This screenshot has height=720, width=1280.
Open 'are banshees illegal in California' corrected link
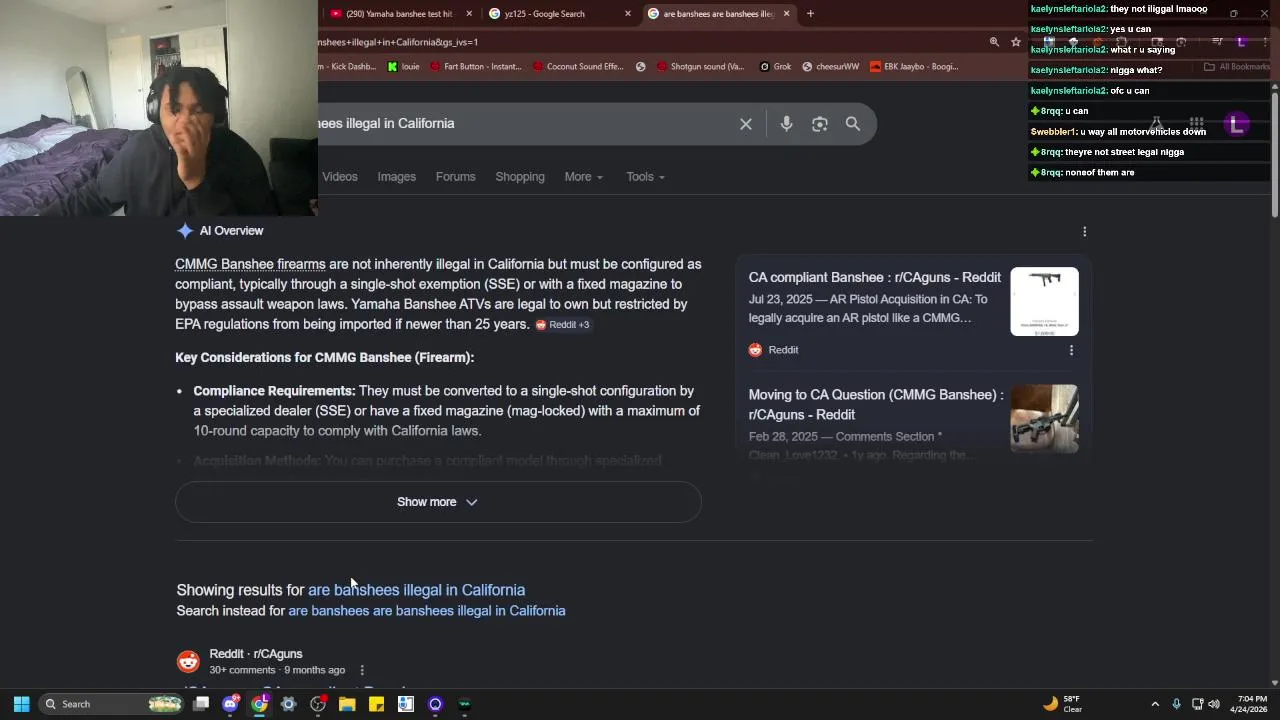[x=416, y=590]
